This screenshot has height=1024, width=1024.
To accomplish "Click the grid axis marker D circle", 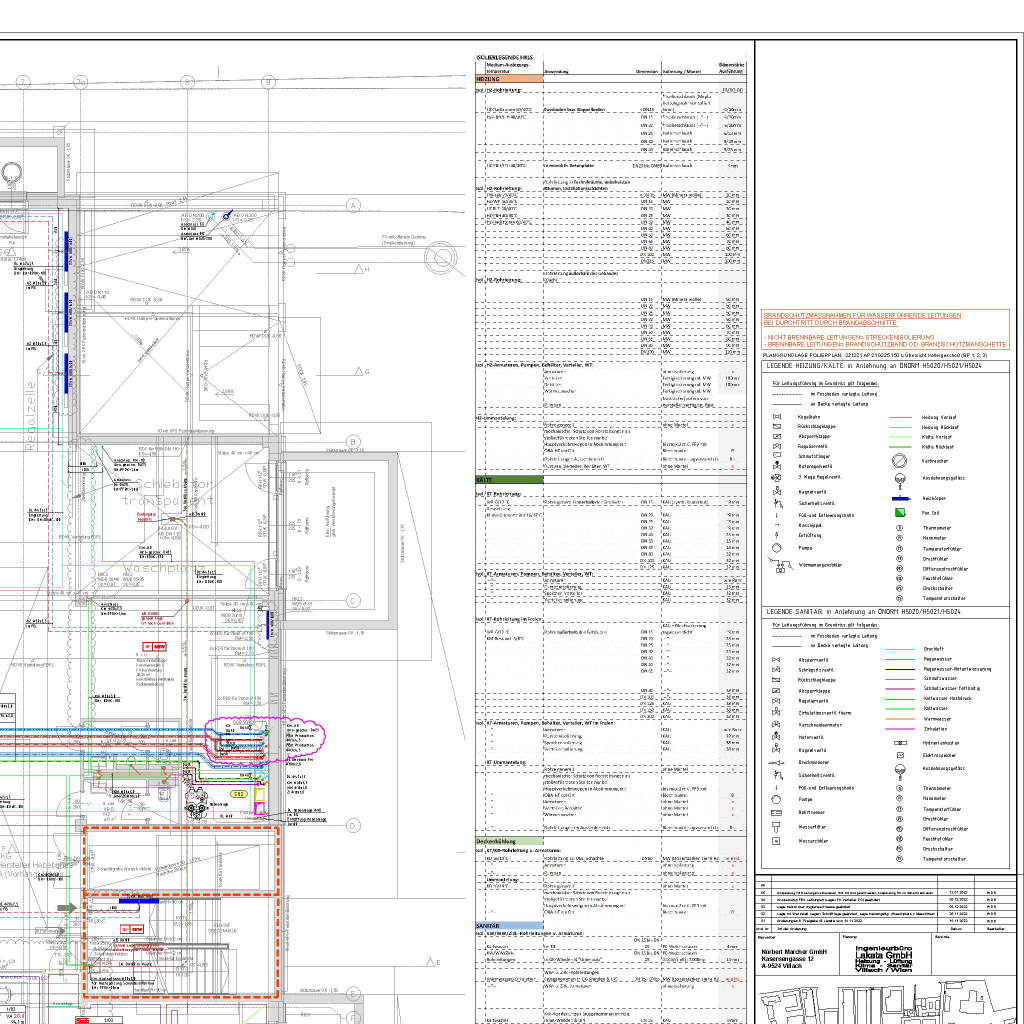I will tap(353, 825).
